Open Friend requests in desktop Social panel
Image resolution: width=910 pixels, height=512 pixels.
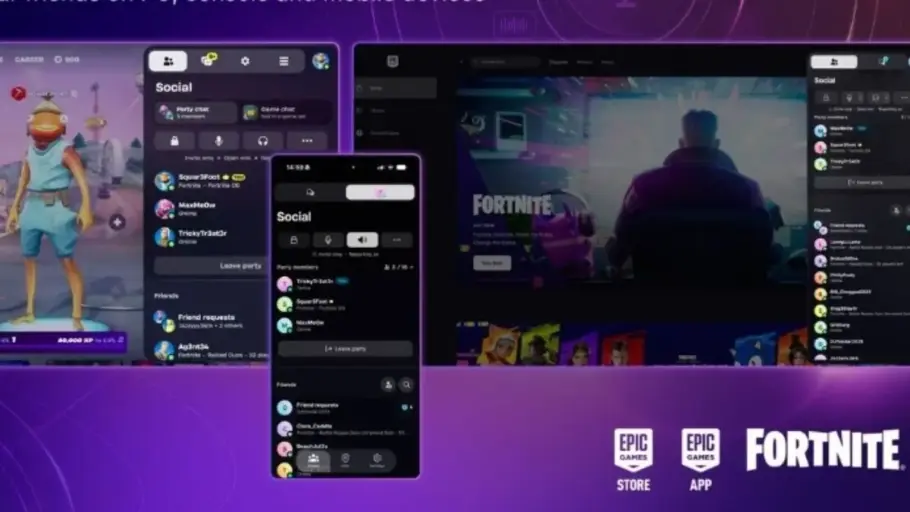tap(861, 227)
